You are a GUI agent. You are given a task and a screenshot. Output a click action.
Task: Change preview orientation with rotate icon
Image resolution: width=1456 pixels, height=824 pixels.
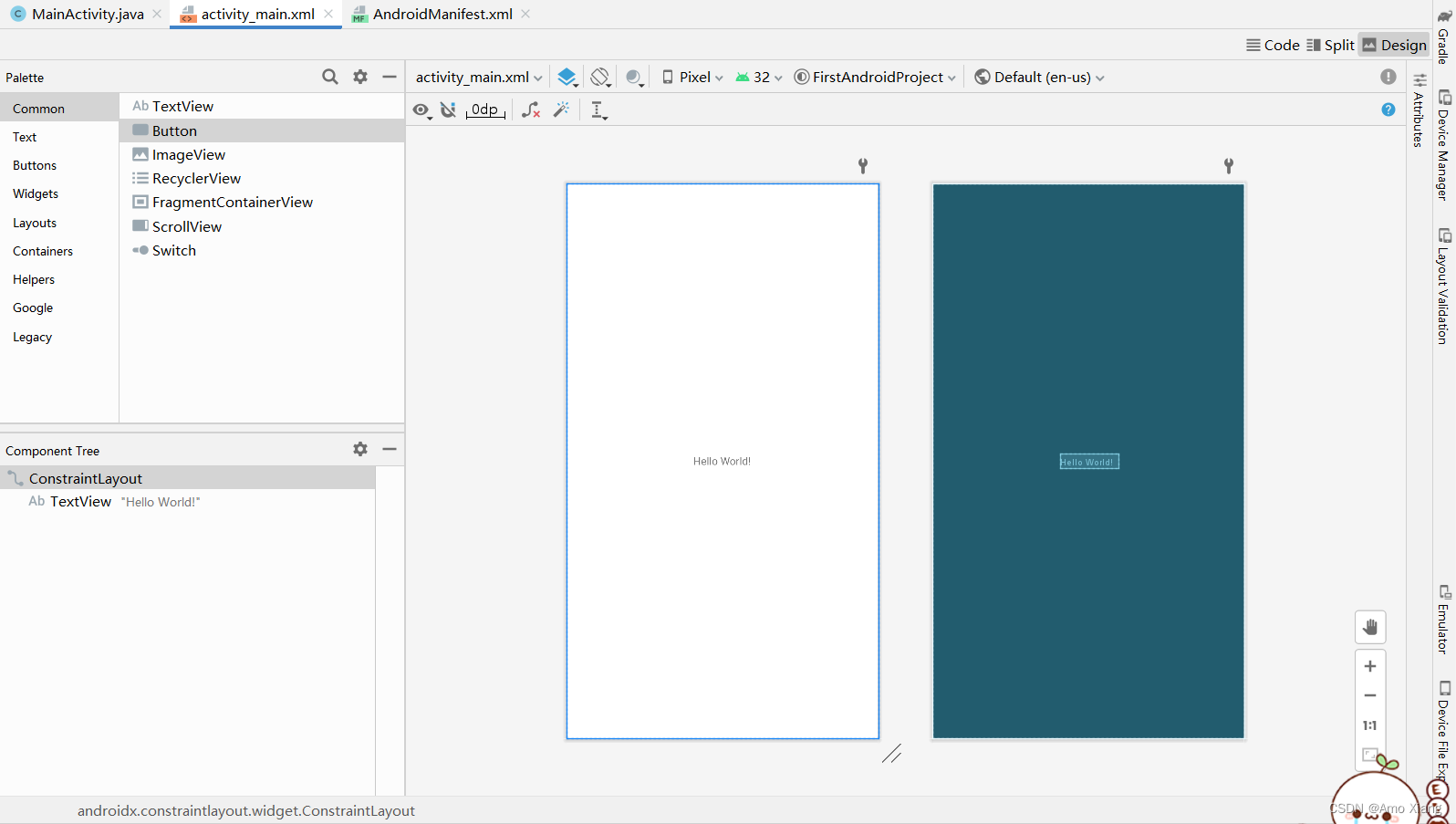click(x=600, y=78)
